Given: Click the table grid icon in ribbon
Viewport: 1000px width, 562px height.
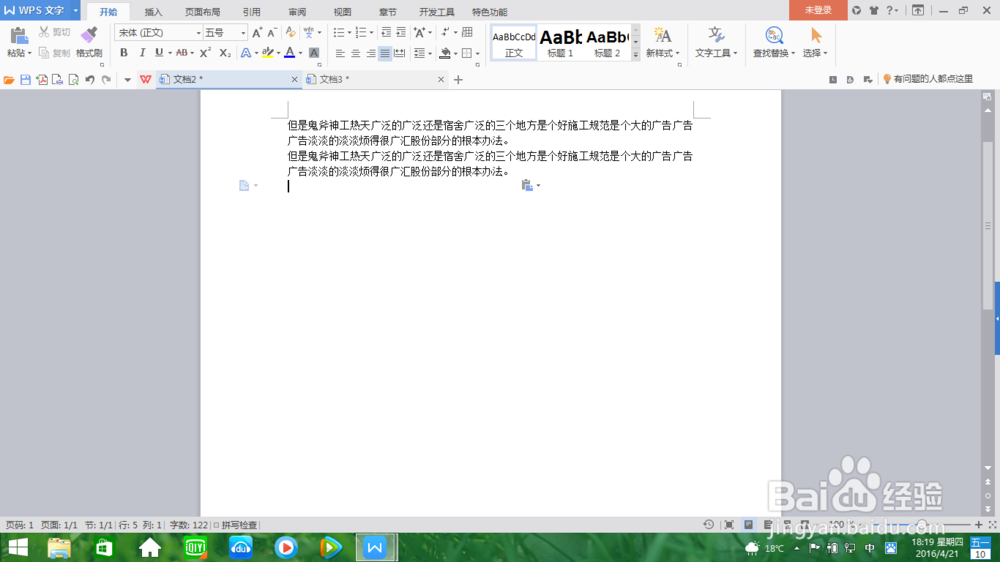Looking at the screenshot, I should tap(467, 33).
